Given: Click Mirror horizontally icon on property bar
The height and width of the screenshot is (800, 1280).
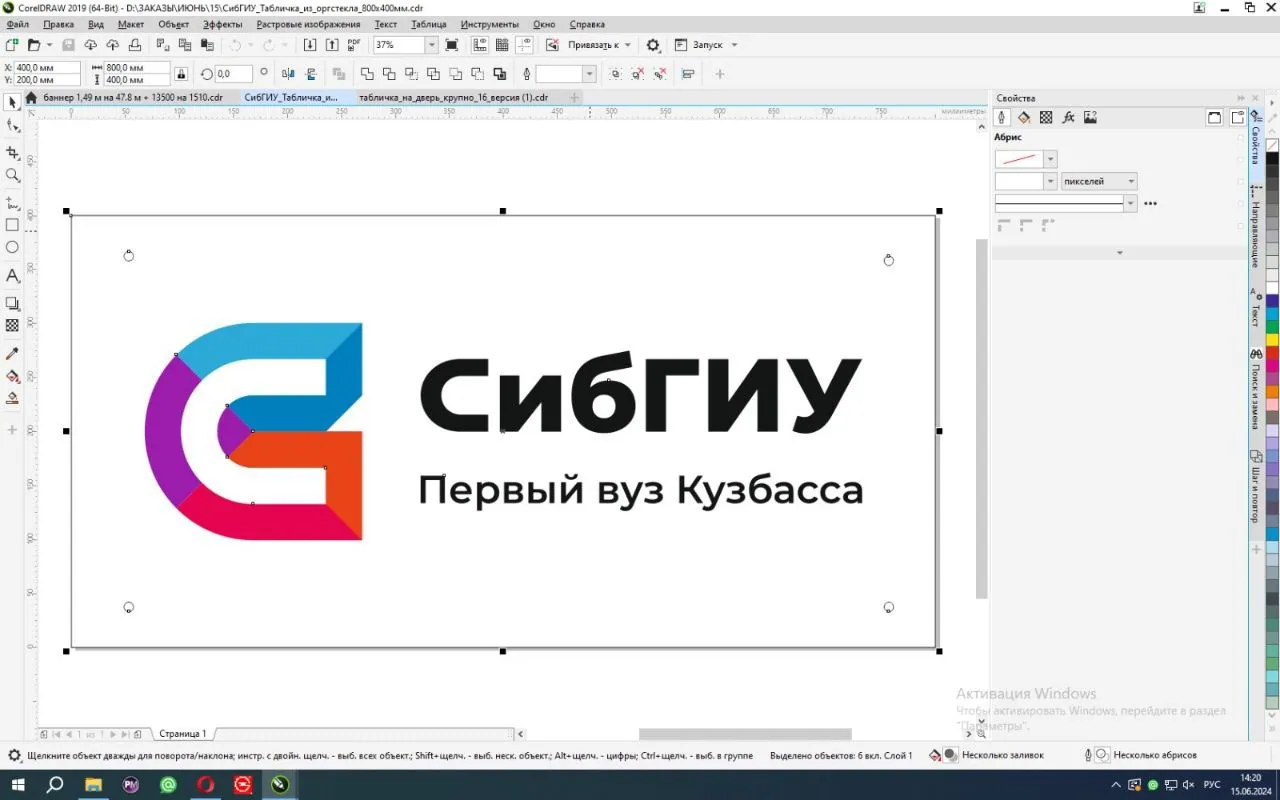Looking at the screenshot, I should [289, 74].
